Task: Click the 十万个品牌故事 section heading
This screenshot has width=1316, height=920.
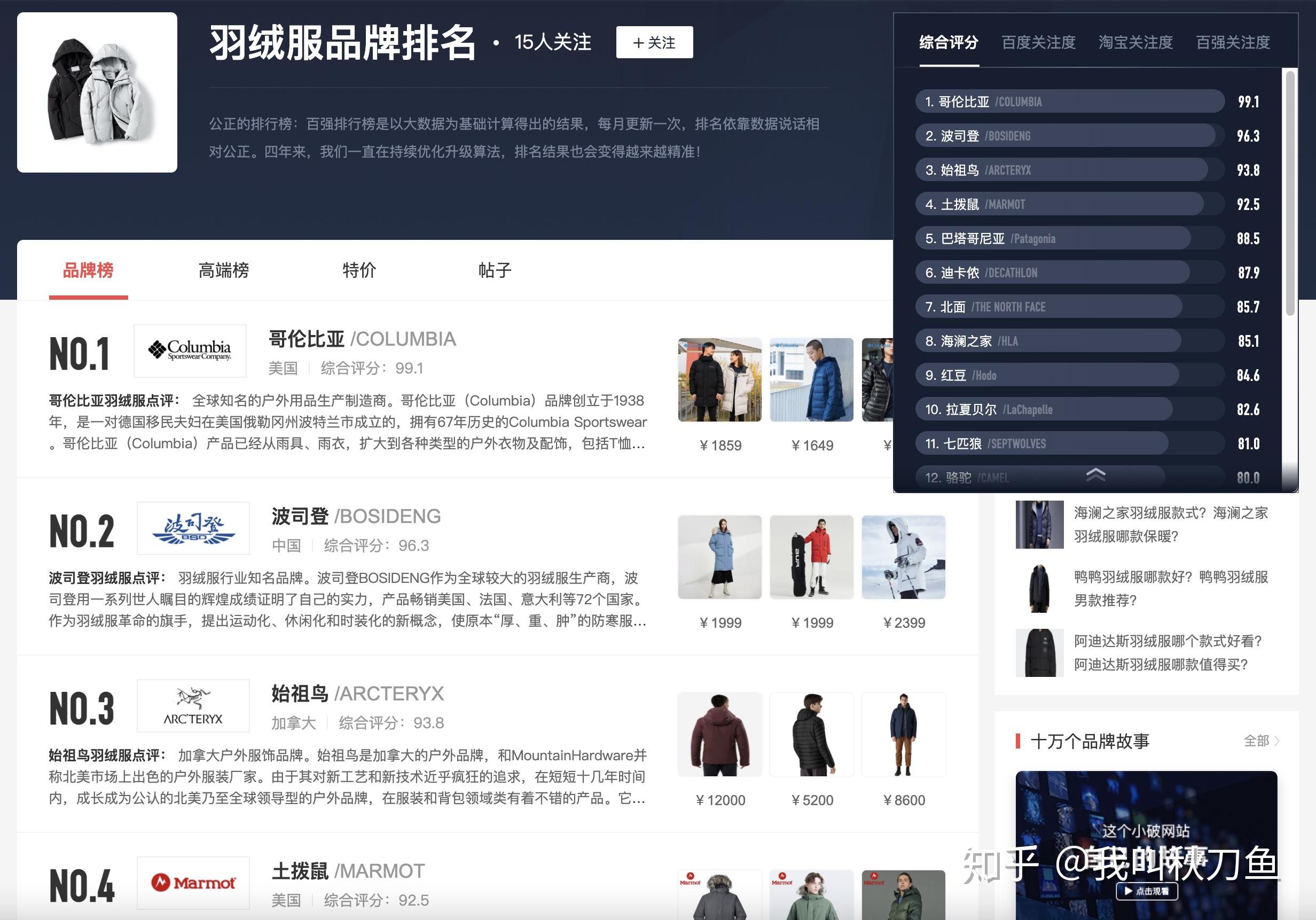Action: (x=1090, y=741)
